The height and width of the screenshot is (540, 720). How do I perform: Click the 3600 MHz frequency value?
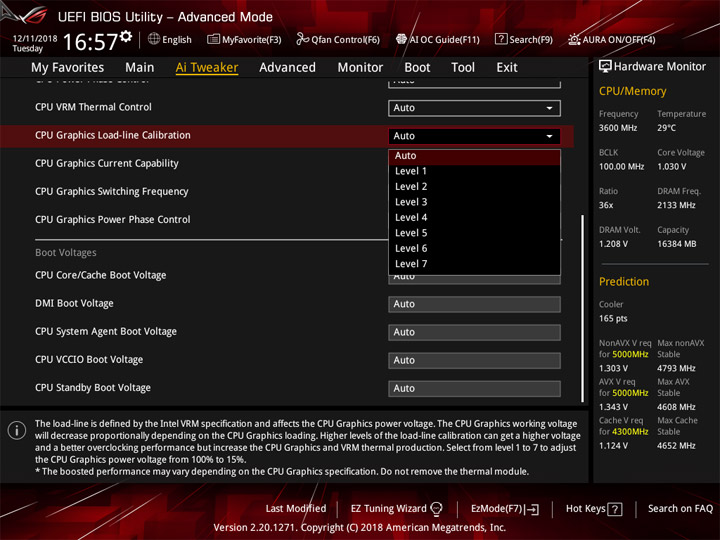[x=618, y=128]
